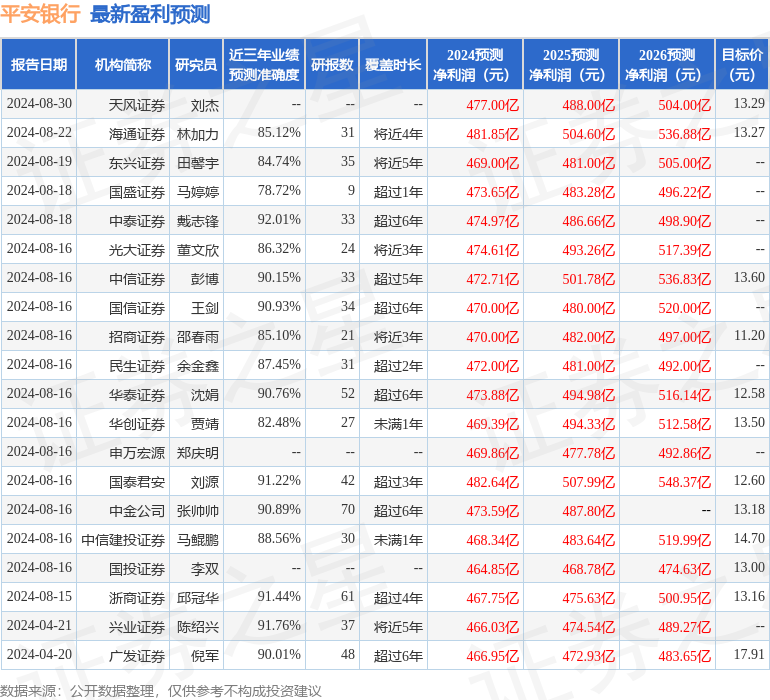
Task: Click accuracy value 92.01%
Action: pyautogui.click(x=279, y=220)
